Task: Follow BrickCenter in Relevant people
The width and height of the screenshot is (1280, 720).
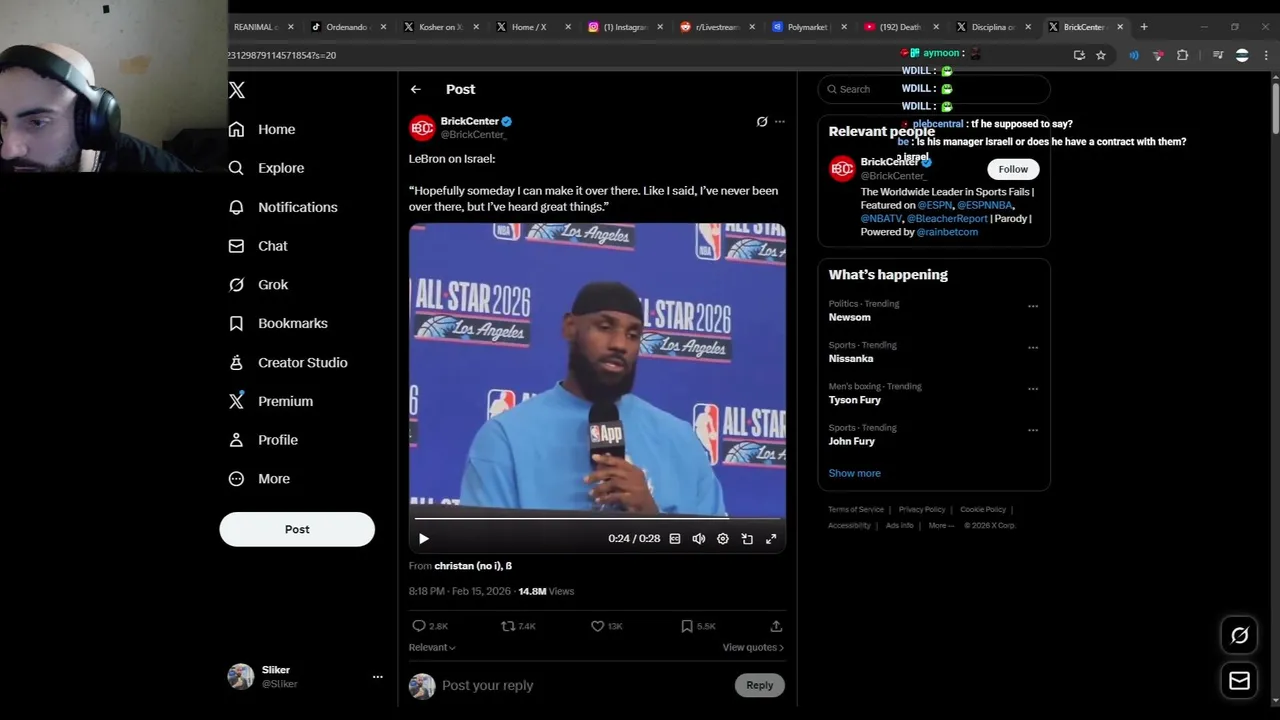Action: pos(1013,169)
